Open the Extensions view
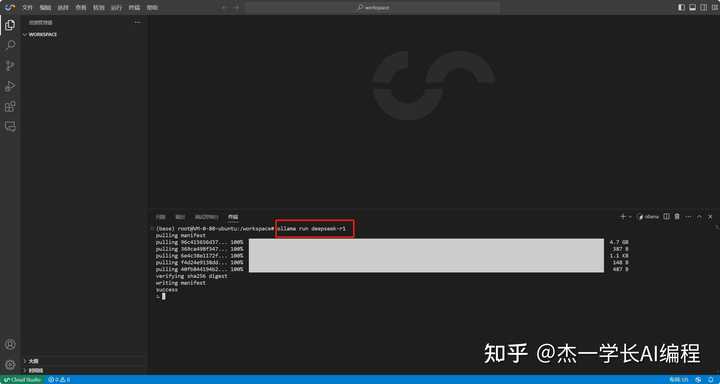This screenshot has width=720, height=384. [x=10, y=107]
